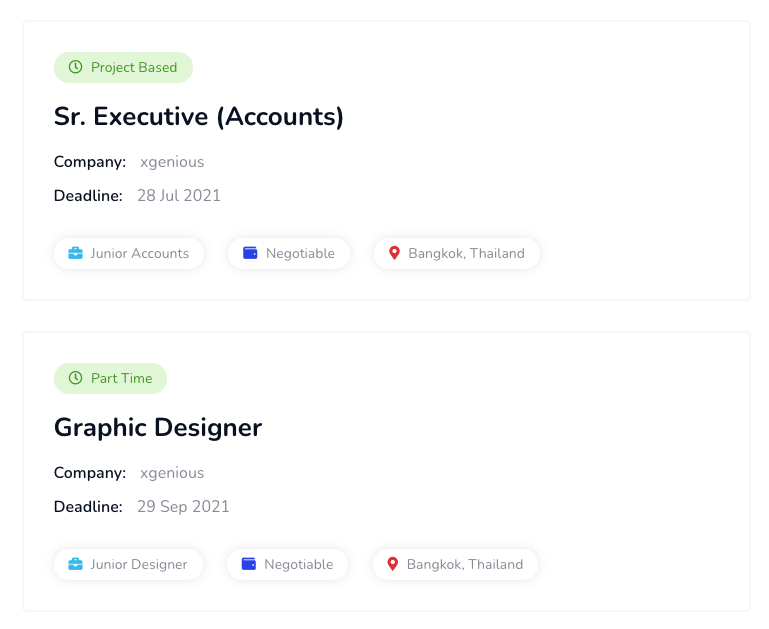Click the clock icon in Part Time badge
Viewport: 769px width, 629px height.
[75, 379]
